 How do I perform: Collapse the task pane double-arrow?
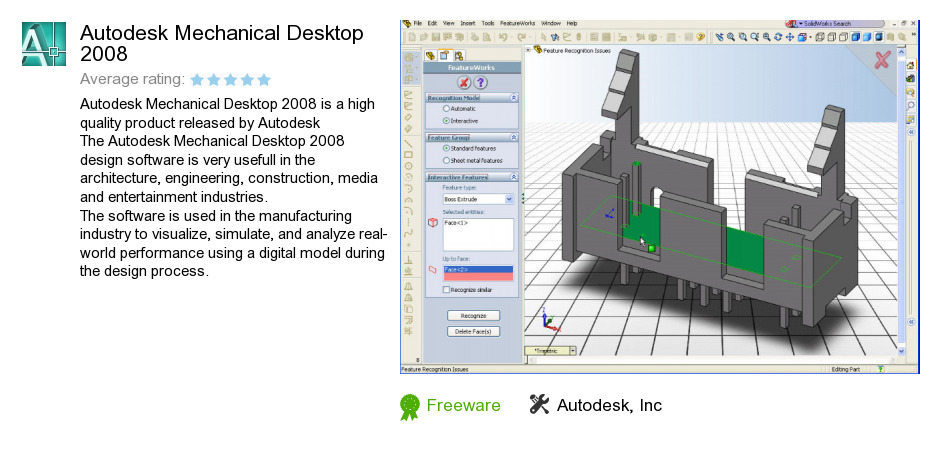(911, 132)
